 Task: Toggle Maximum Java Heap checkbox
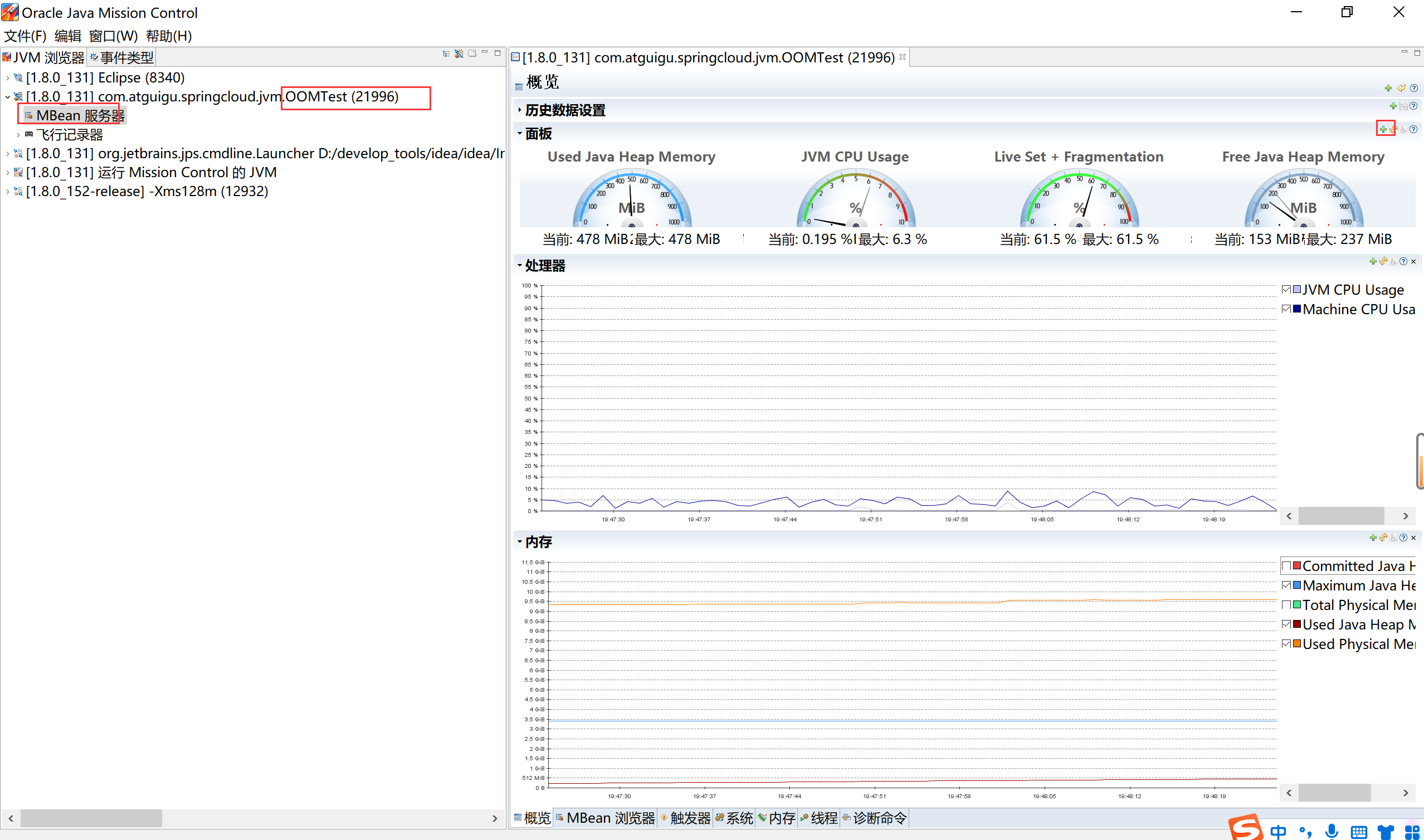(1286, 585)
